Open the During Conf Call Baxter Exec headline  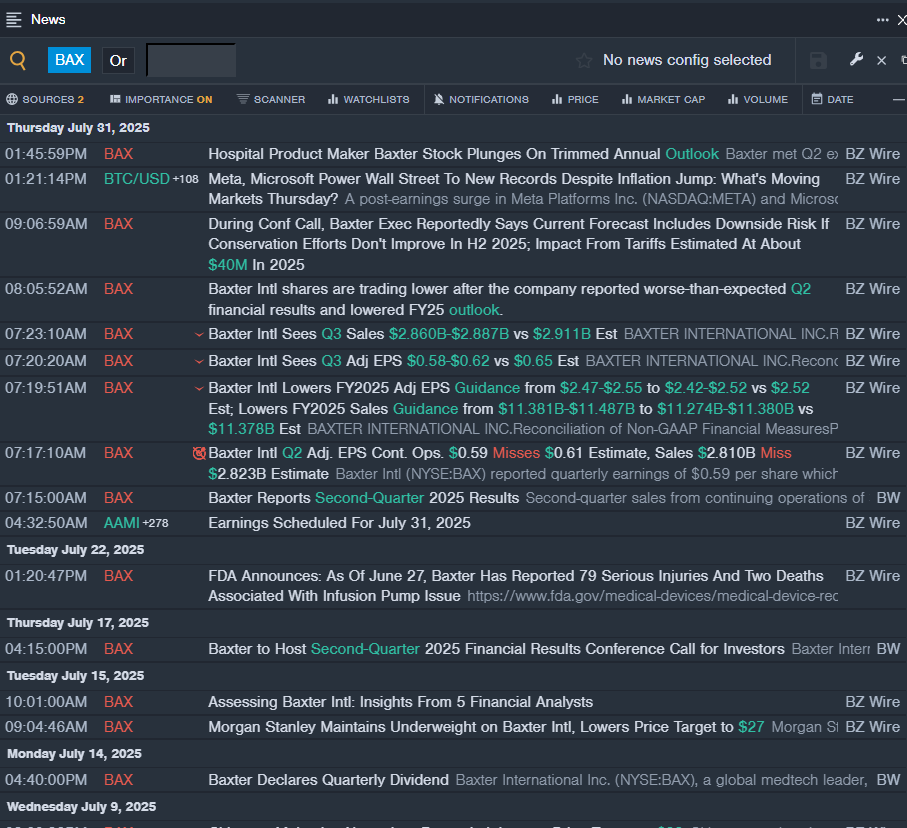pos(518,244)
